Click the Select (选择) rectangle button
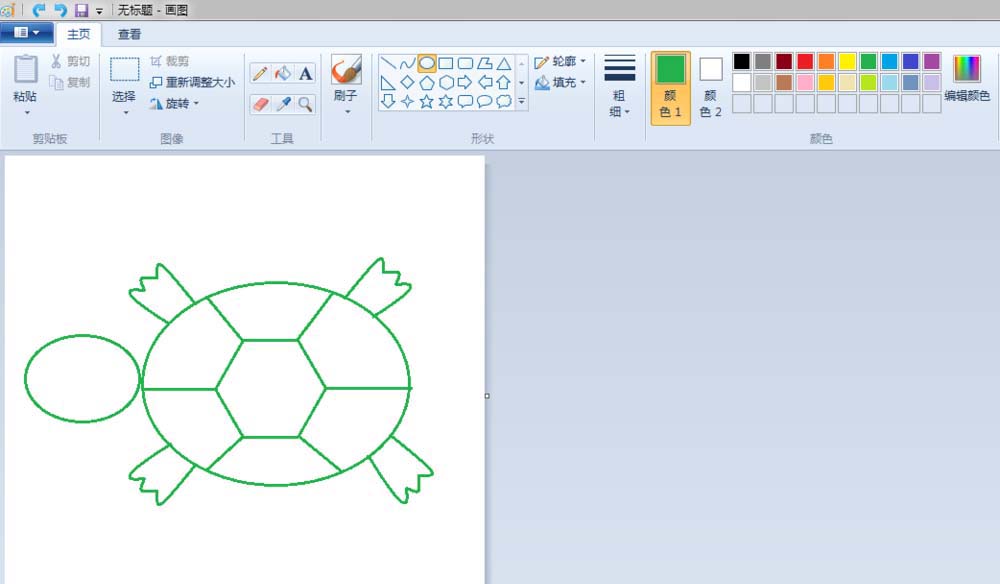 click(x=124, y=78)
